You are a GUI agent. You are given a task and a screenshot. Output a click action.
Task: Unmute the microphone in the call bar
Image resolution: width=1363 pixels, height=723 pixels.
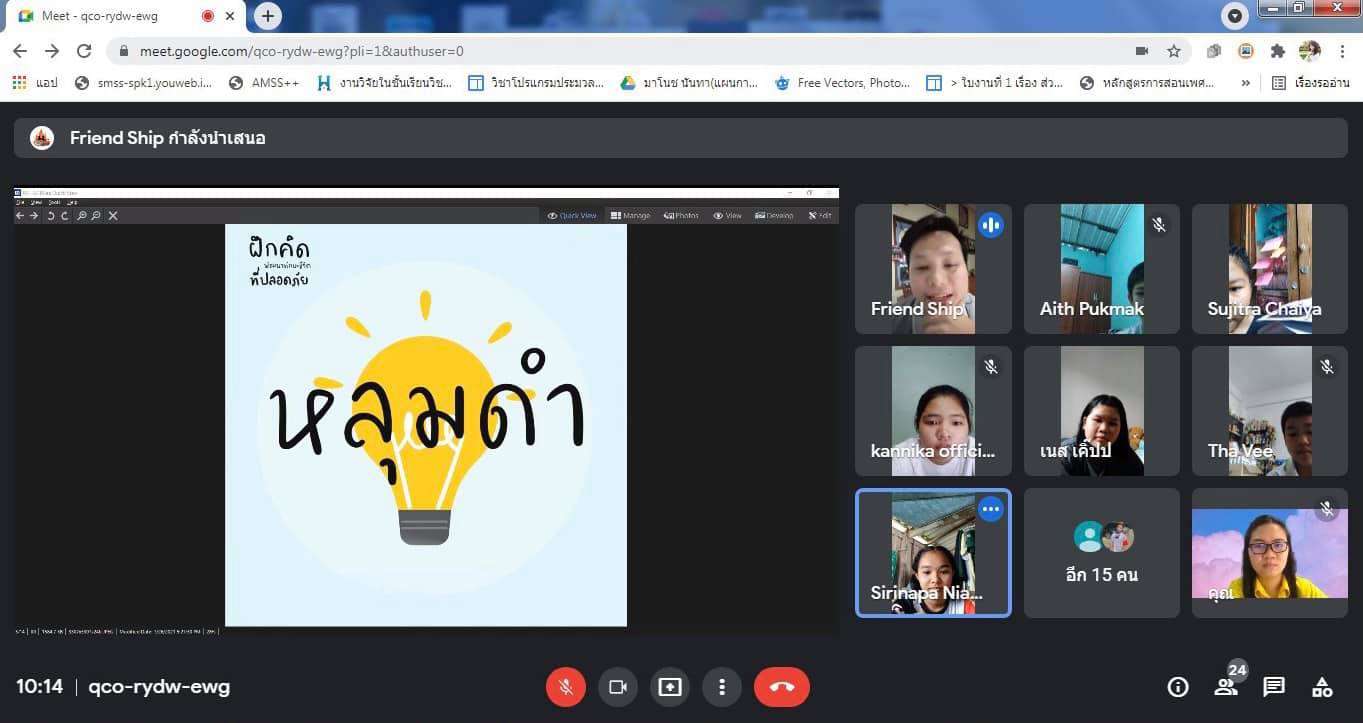tap(565, 687)
